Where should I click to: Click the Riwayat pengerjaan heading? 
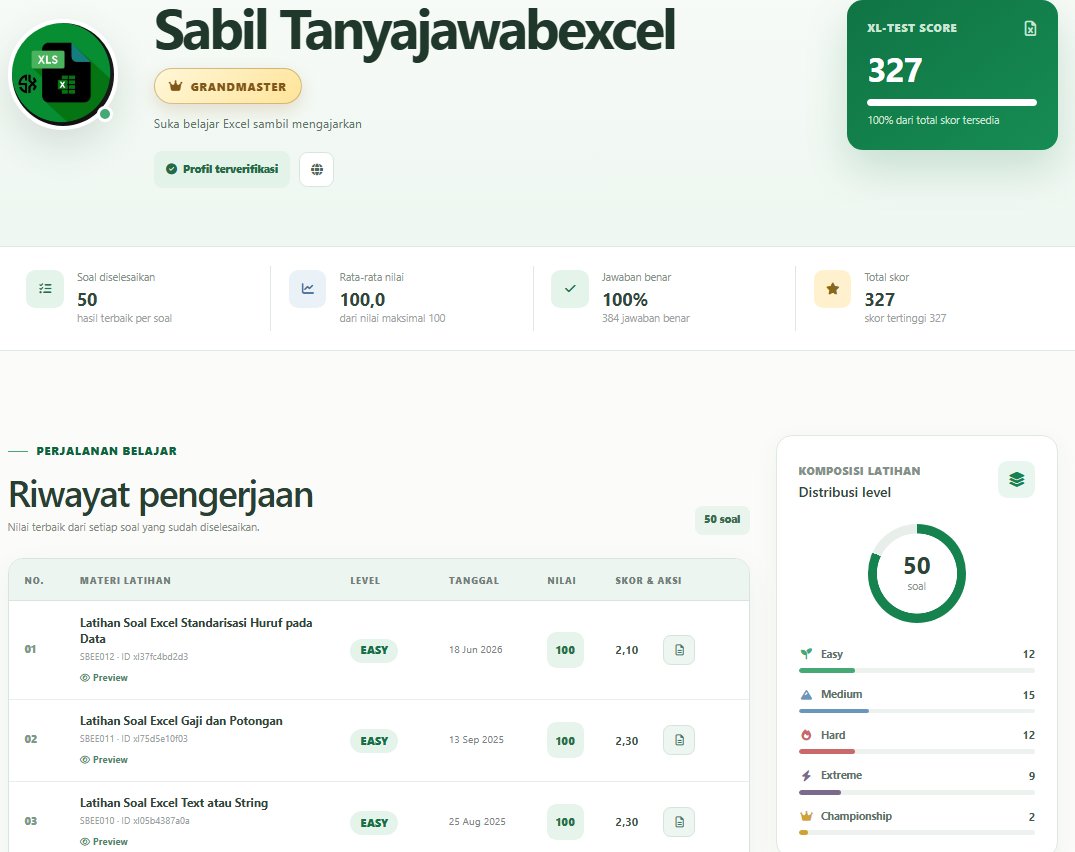coord(160,495)
